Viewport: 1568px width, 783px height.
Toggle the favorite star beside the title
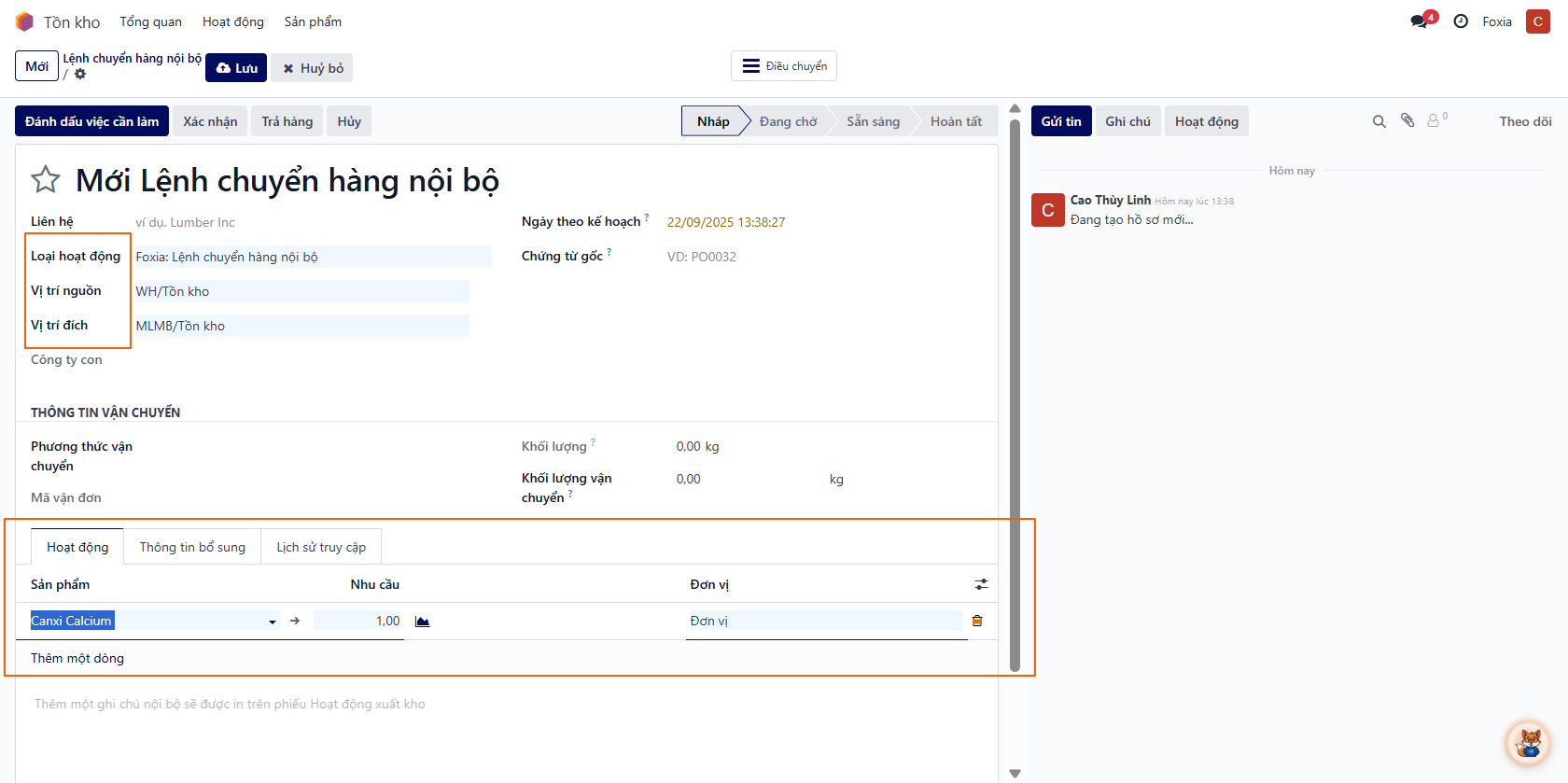(46, 179)
